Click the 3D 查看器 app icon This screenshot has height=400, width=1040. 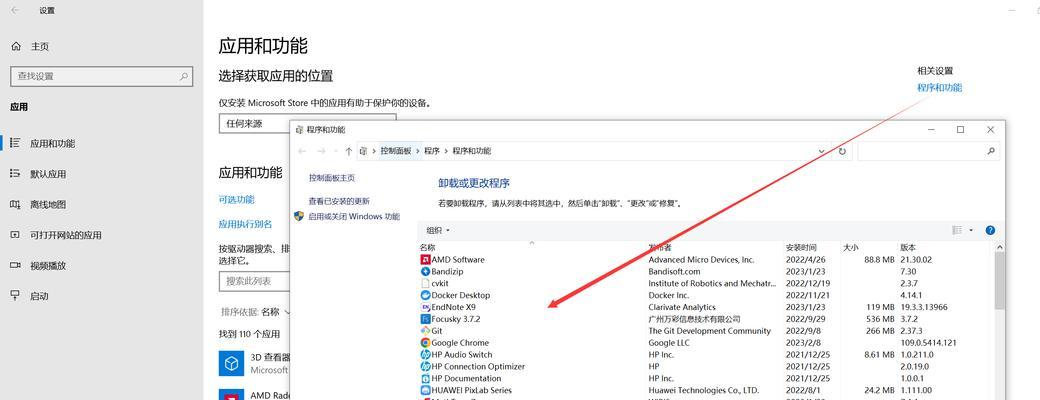[x=231, y=363]
